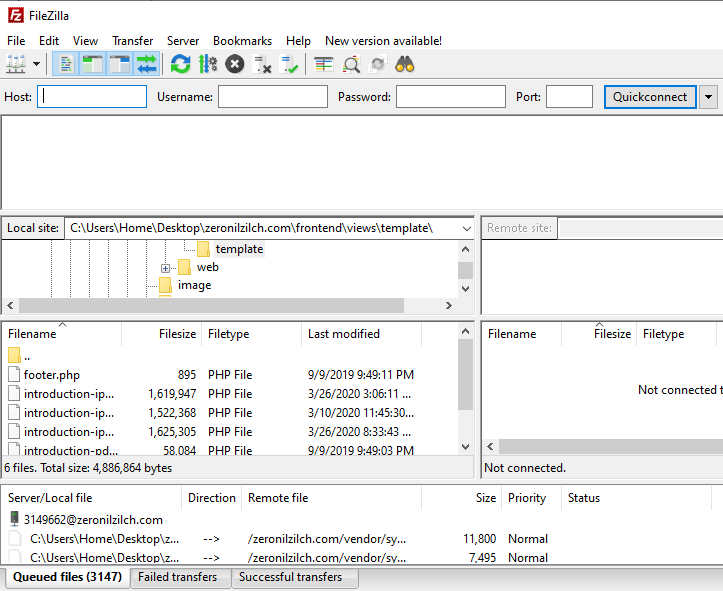Image resolution: width=723 pixels, height=591 pixels.
Task: Click local tree scroll down arrow
Action: click(466, 289)
